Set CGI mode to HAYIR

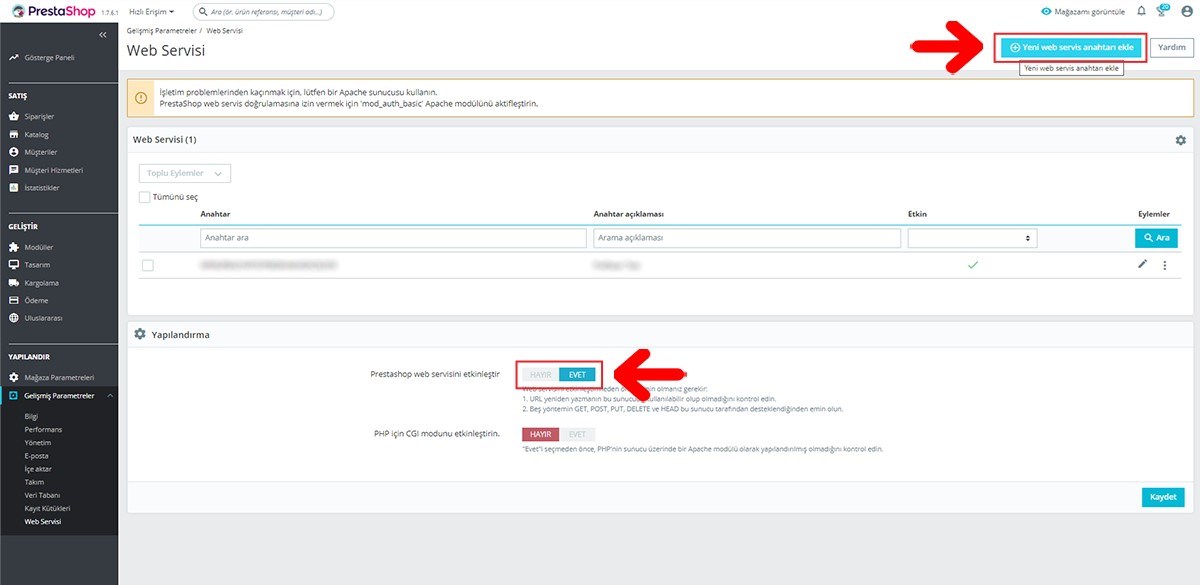pos(540,434)
